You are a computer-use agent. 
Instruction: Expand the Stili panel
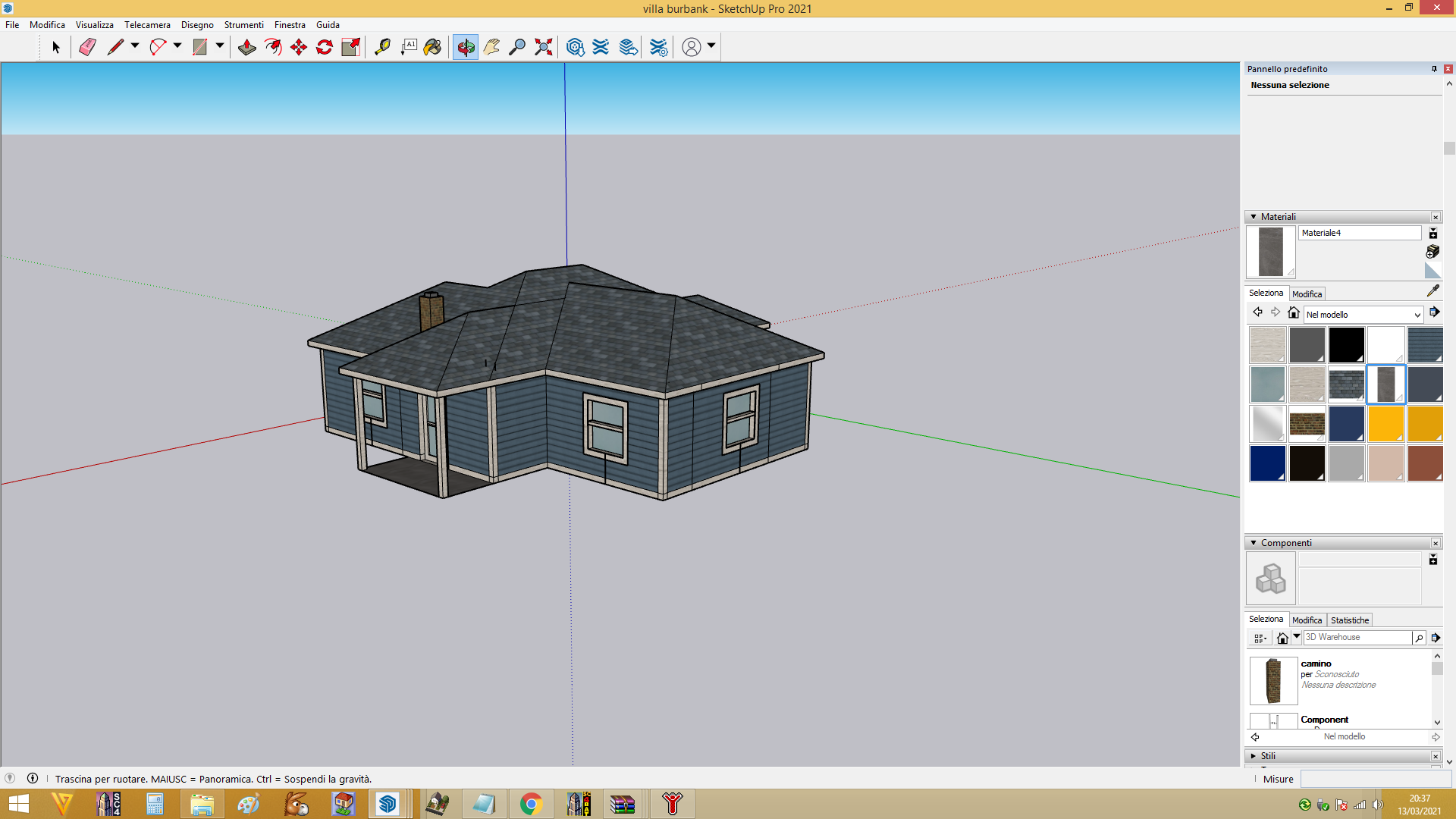pyautogui.click(x=1254, y=756)
